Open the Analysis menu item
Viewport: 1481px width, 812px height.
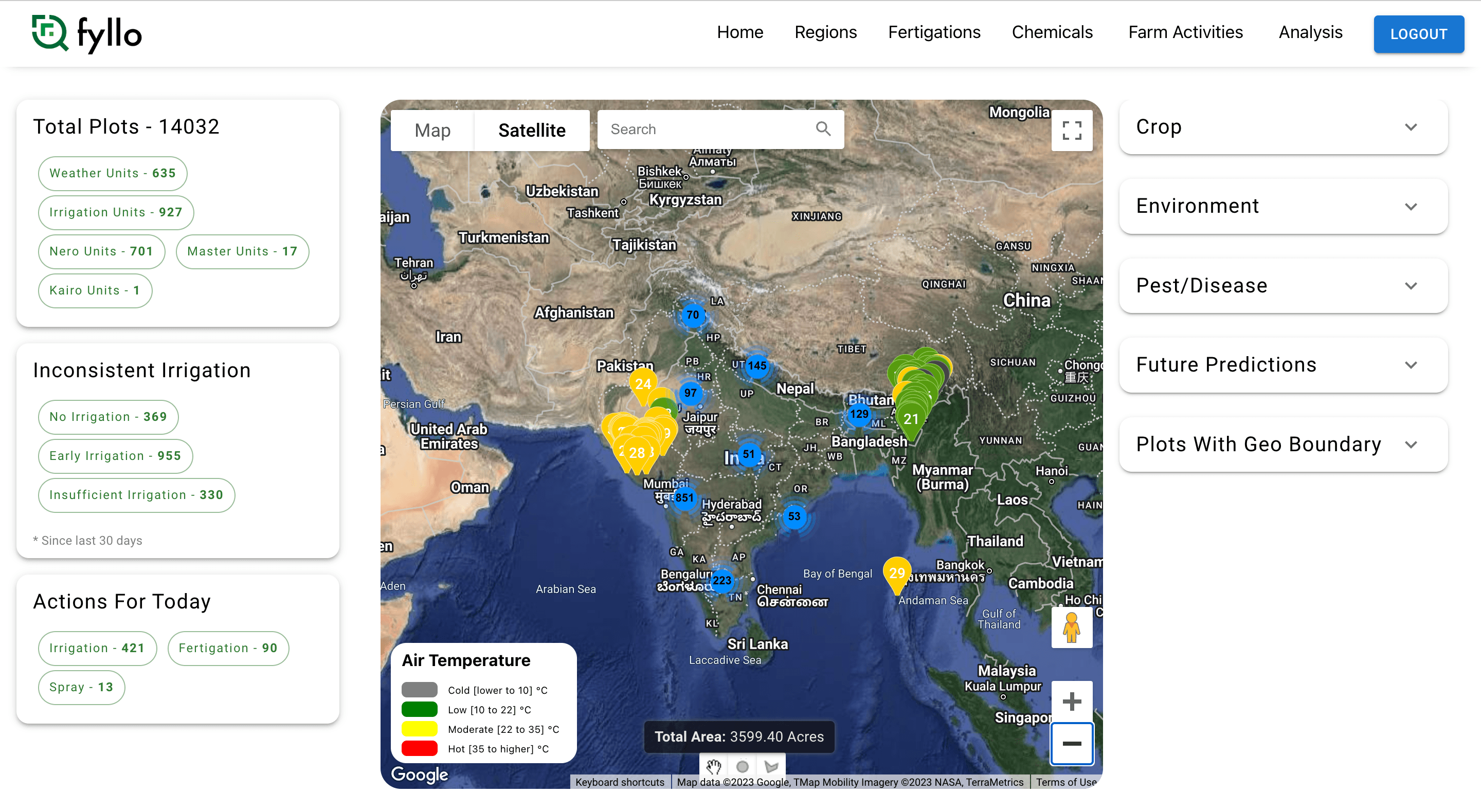[1310, 32]
